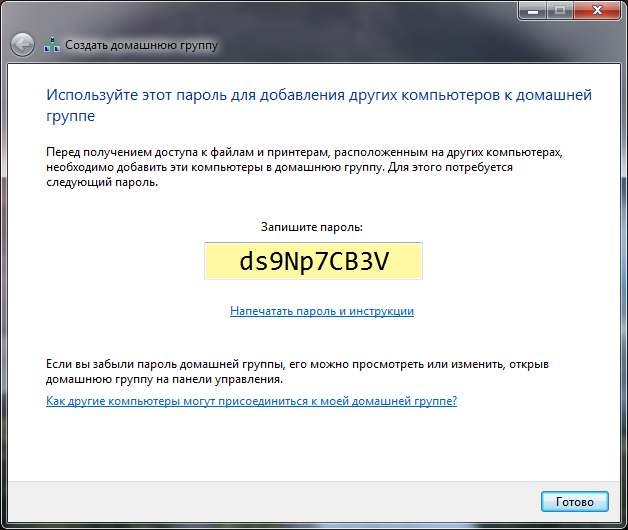Screen dimensions: 628x530
Task: Close the dialog window
Action: [x=597, y=10]
